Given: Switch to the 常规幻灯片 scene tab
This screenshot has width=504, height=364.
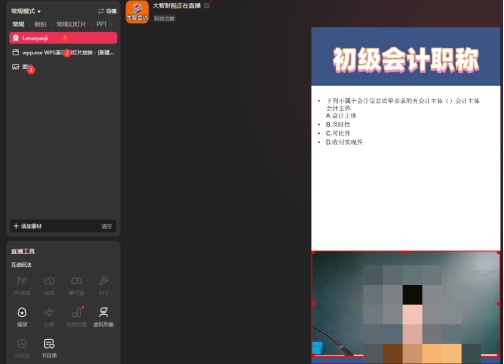Looking at the screenshot, I should (71, 24).
